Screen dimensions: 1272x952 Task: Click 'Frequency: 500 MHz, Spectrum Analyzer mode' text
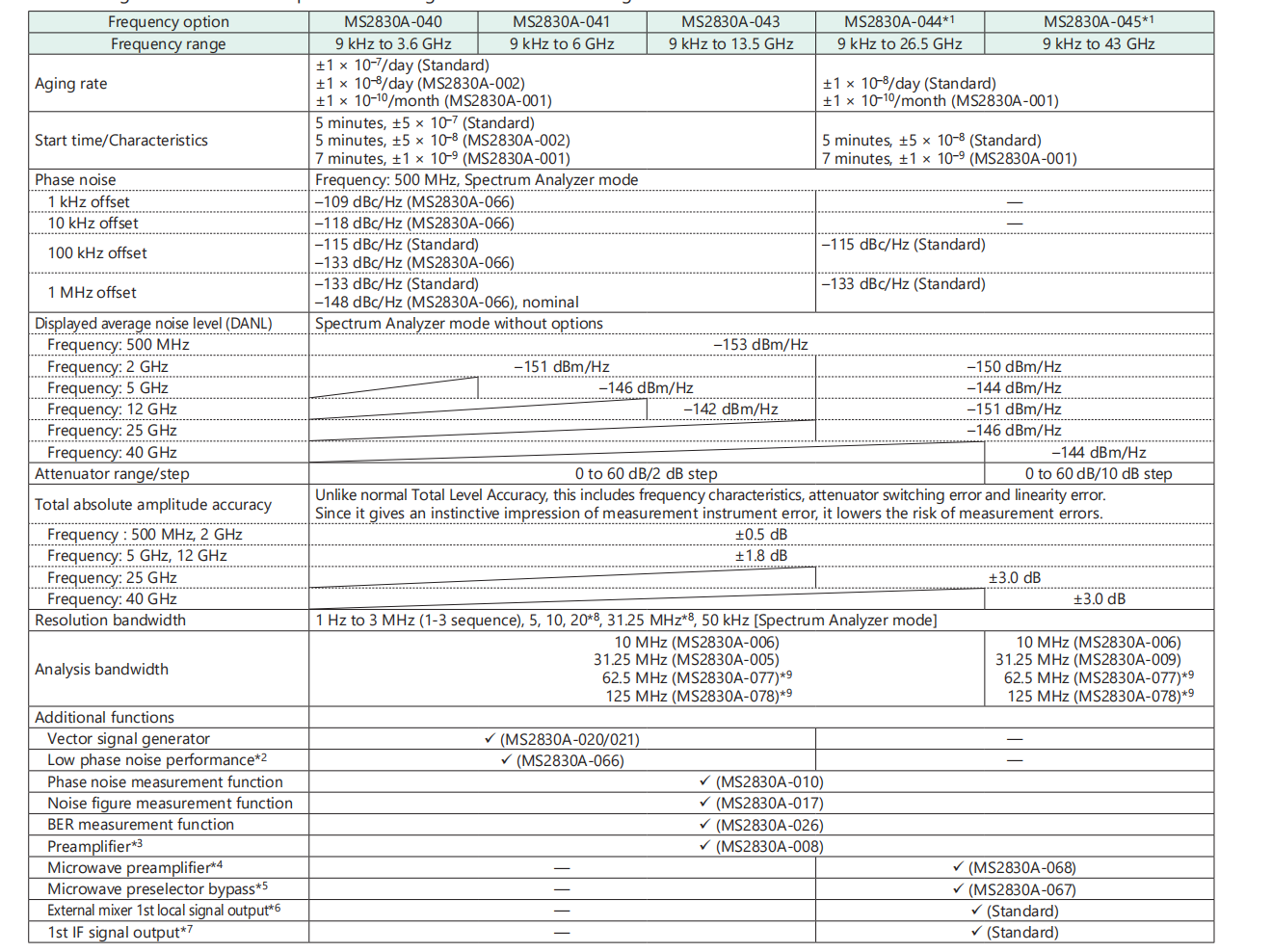pyautogui.click(x=476, y=180)
